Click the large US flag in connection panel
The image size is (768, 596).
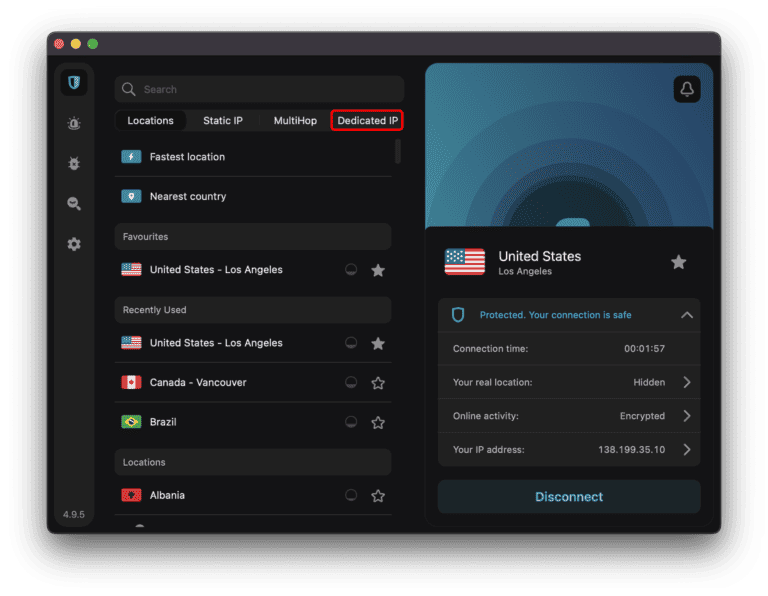click(x=465, y=262)
